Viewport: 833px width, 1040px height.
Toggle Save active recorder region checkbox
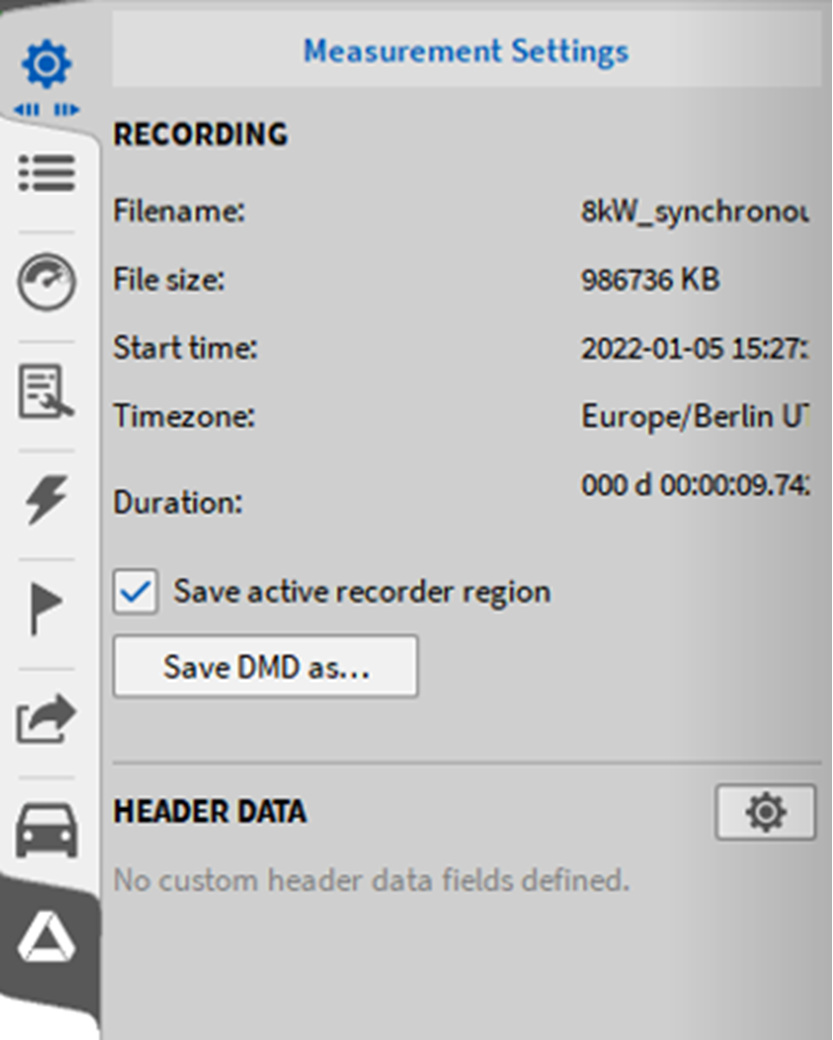click(135, 592)
